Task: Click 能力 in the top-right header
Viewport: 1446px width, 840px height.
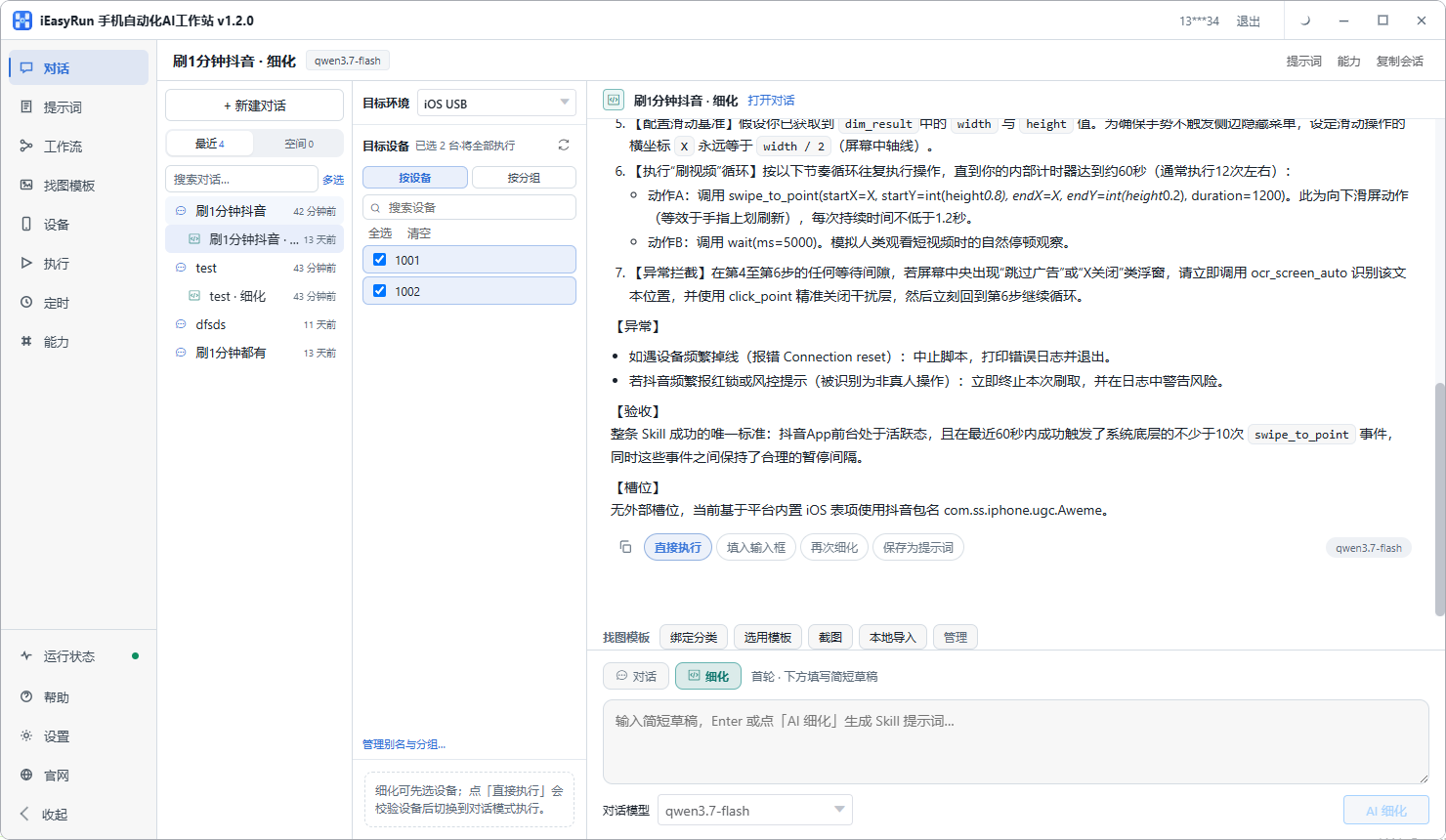Action: [1349, 62]
